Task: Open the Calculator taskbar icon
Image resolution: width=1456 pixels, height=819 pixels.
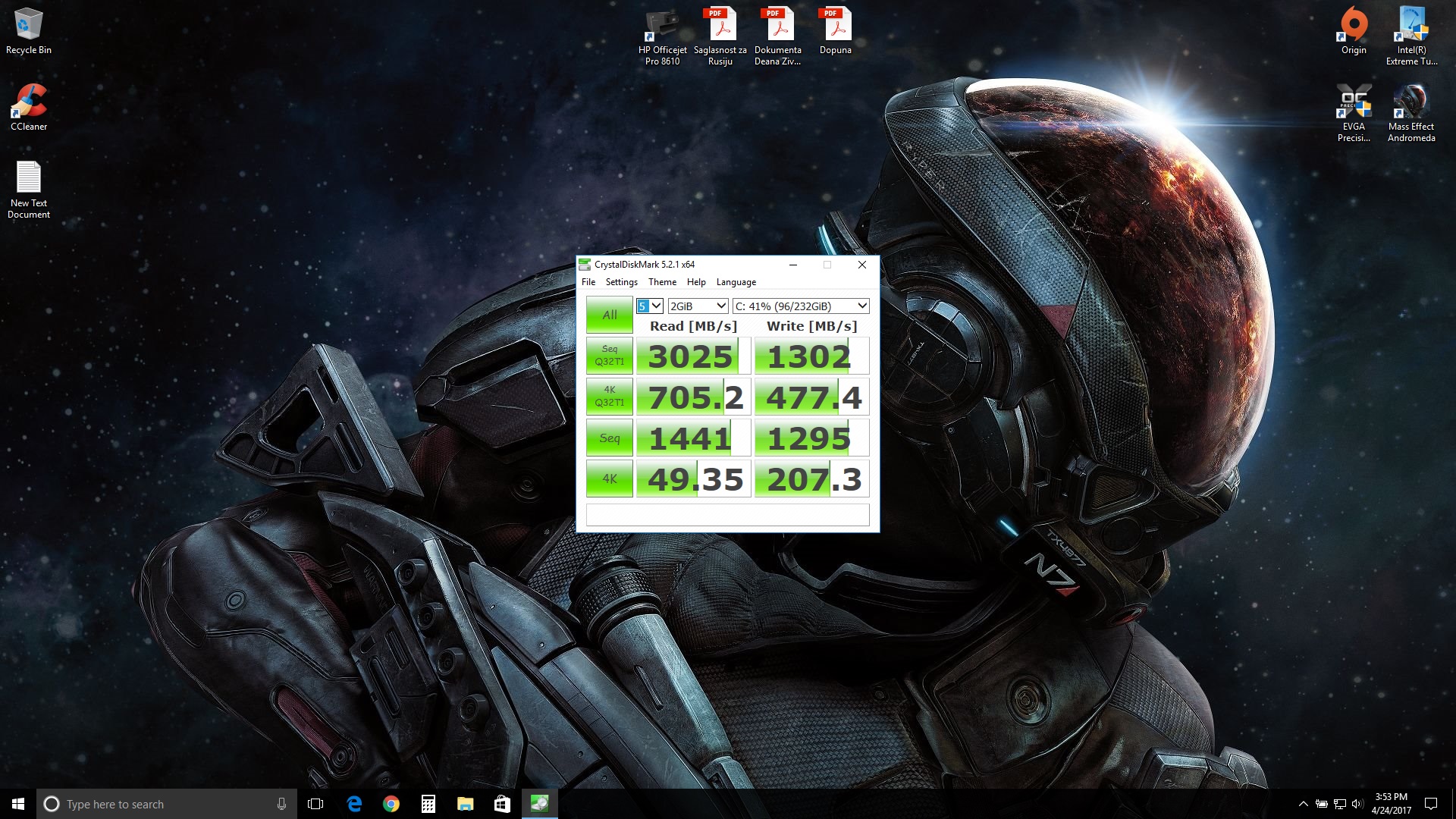Action: tap(428, 804)
